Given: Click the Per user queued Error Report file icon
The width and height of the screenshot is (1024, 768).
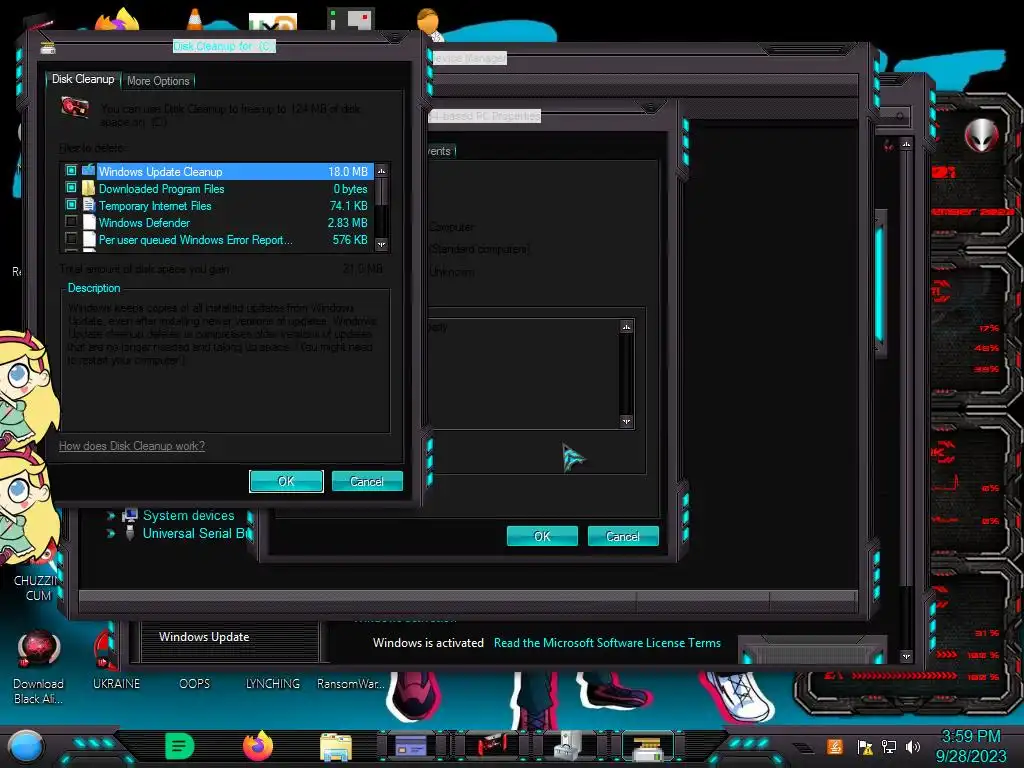Looking at the screenshot, I should pos(89,239).
